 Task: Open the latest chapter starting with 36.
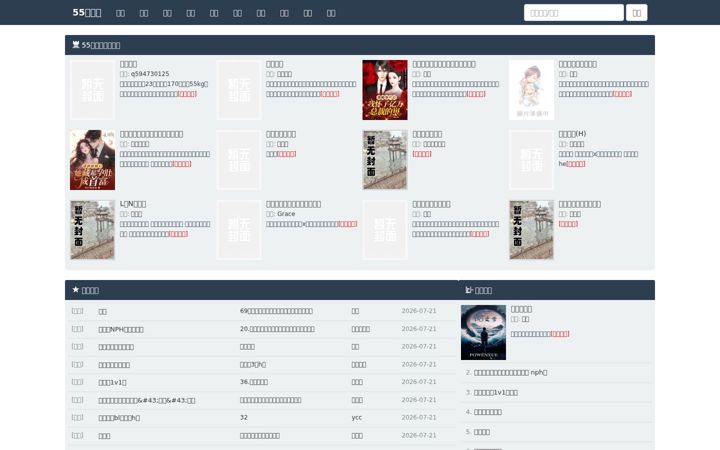tap(253, 382)
